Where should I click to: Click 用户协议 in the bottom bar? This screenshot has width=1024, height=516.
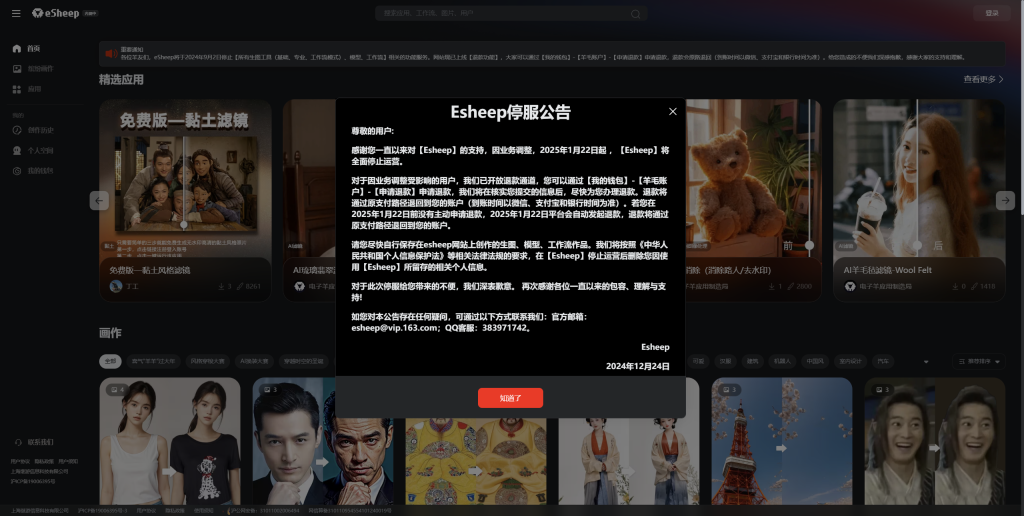tap(146, 510)
